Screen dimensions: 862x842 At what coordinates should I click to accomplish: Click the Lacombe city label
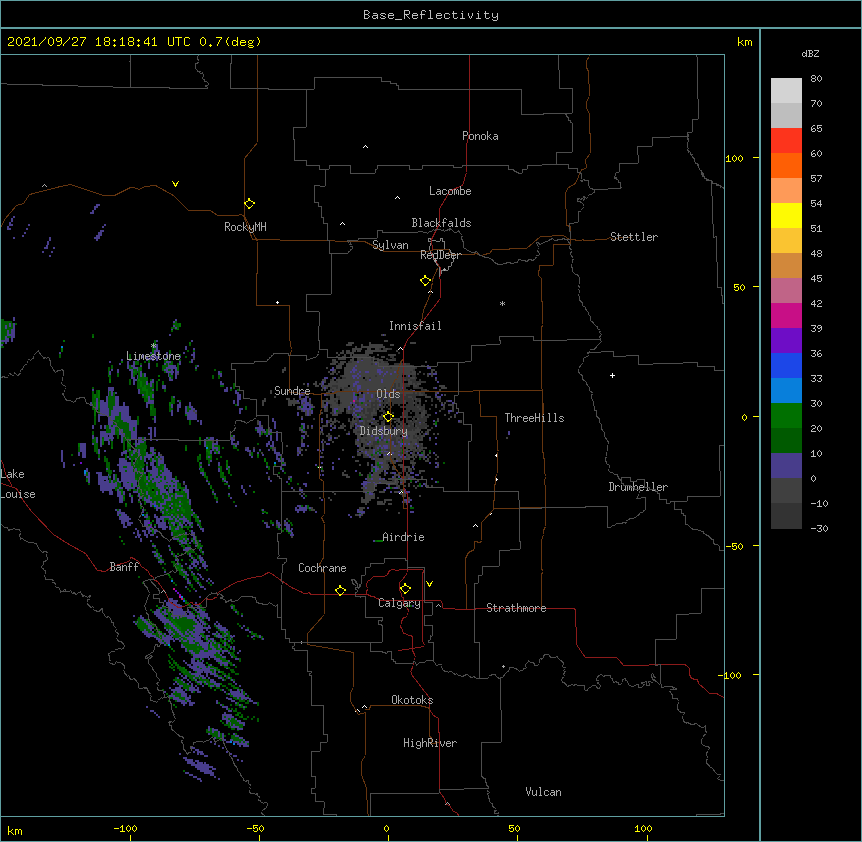450,191
